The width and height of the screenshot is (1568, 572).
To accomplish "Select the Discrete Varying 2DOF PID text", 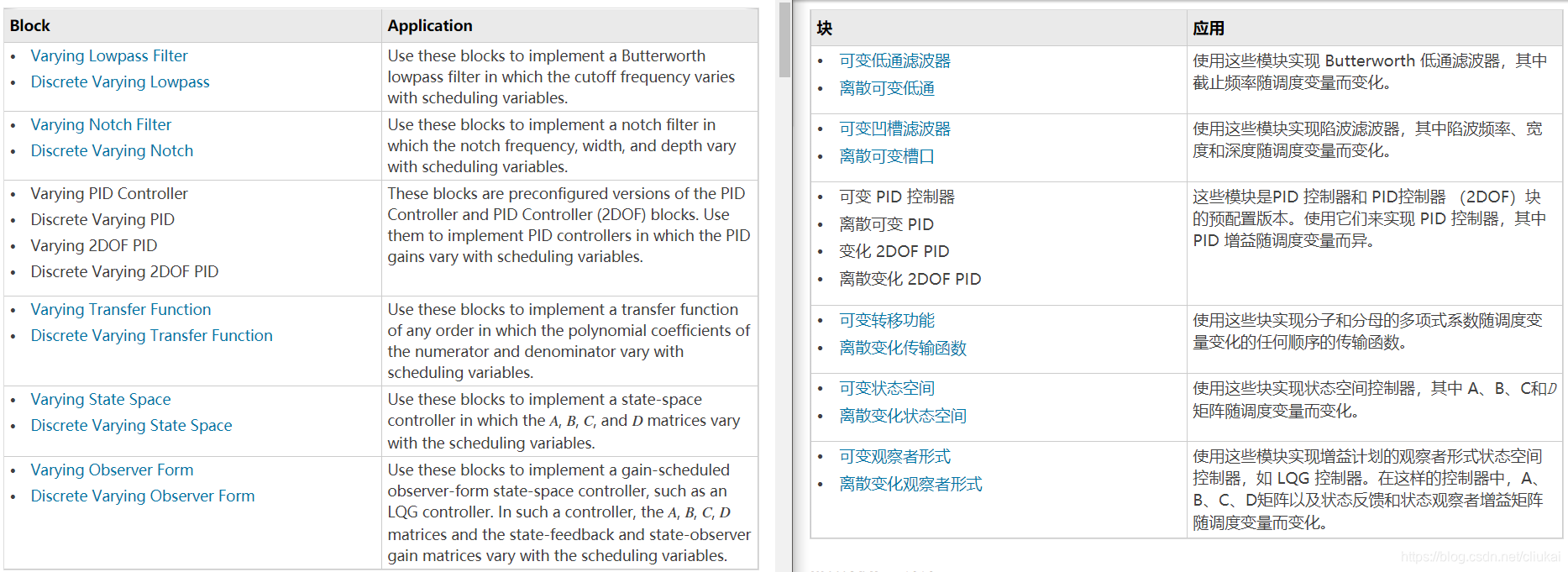I will tap(124, 272).
